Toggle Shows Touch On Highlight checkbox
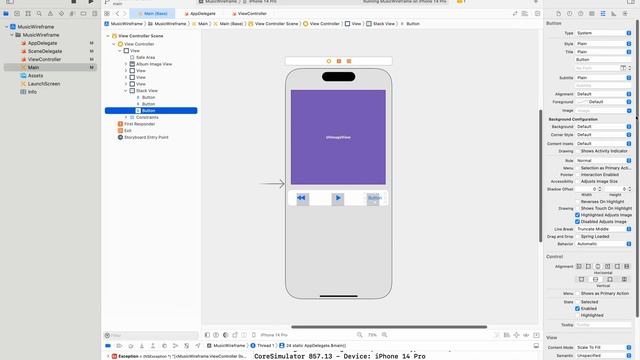This screenshot has width=640, height=360. (x=577, y=208)
